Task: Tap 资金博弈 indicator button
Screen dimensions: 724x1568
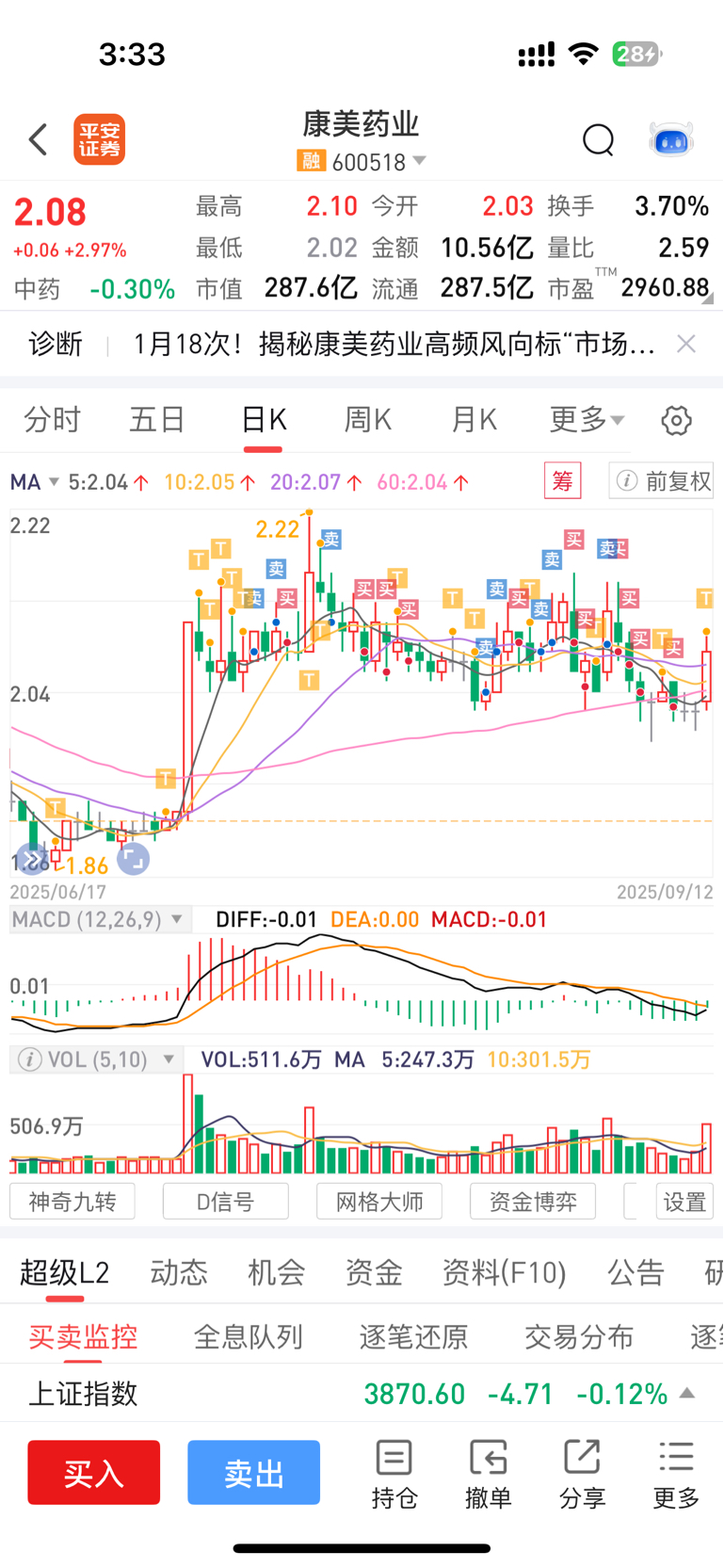Action: (x=533, y=1202)
